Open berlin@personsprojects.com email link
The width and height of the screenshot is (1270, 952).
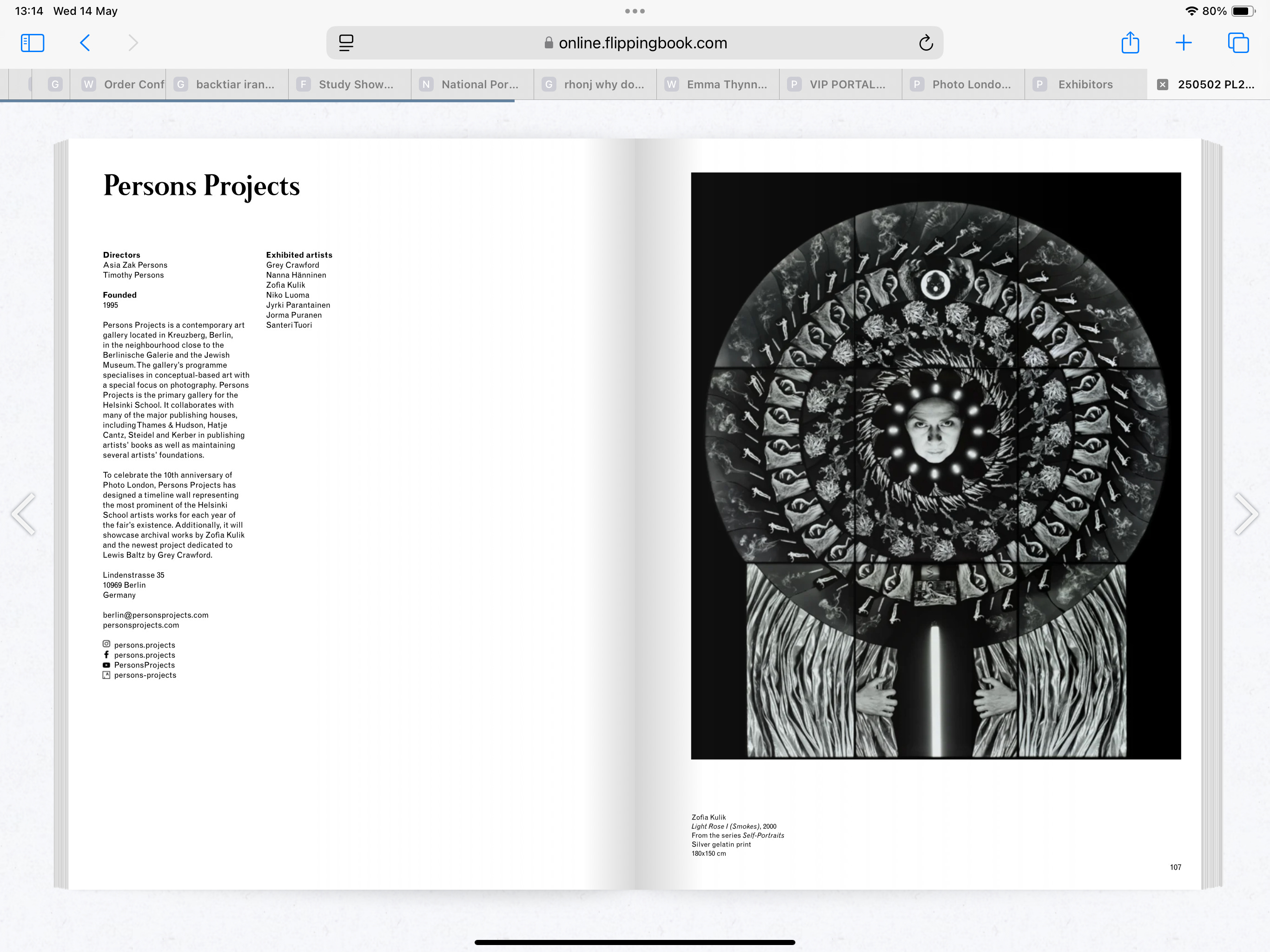pyautogui.click(x=156, y=615)
